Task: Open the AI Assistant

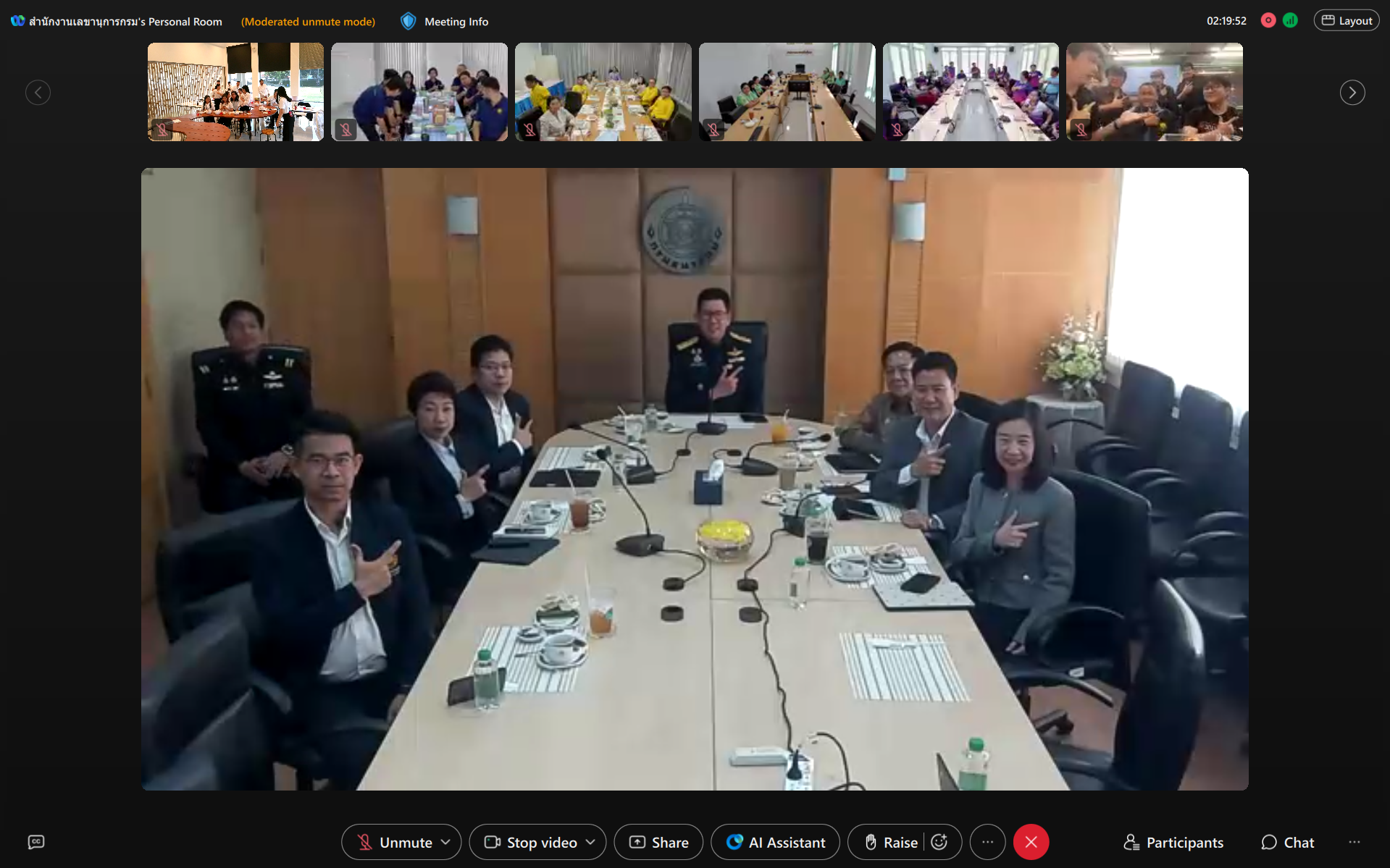Action: pyautogui.click(x=775, y=842)
